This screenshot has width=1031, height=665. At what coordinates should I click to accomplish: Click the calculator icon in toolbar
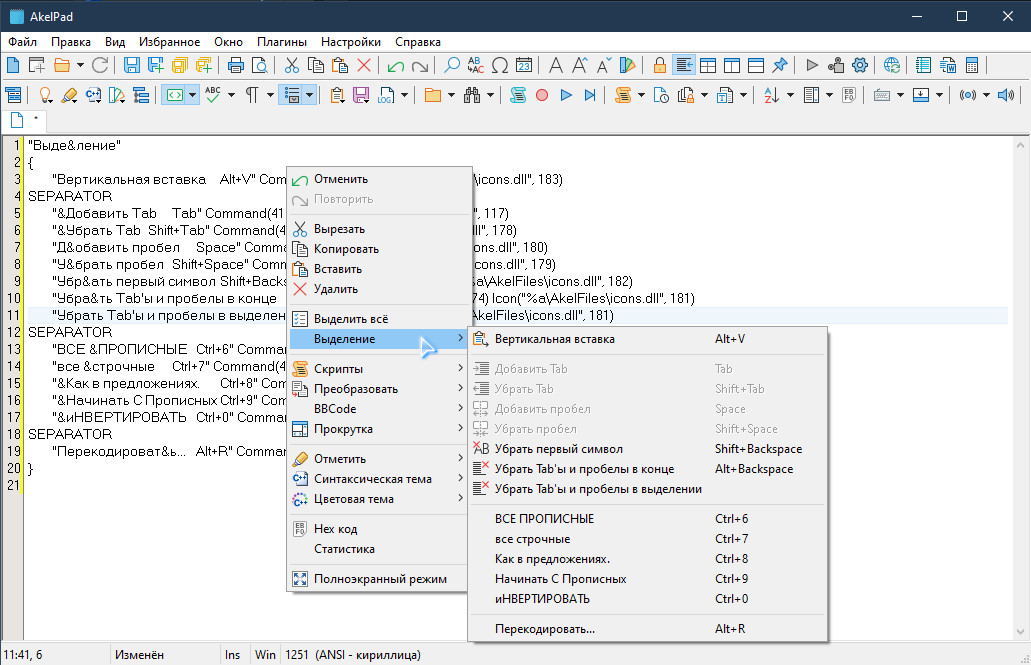(971, 66)
